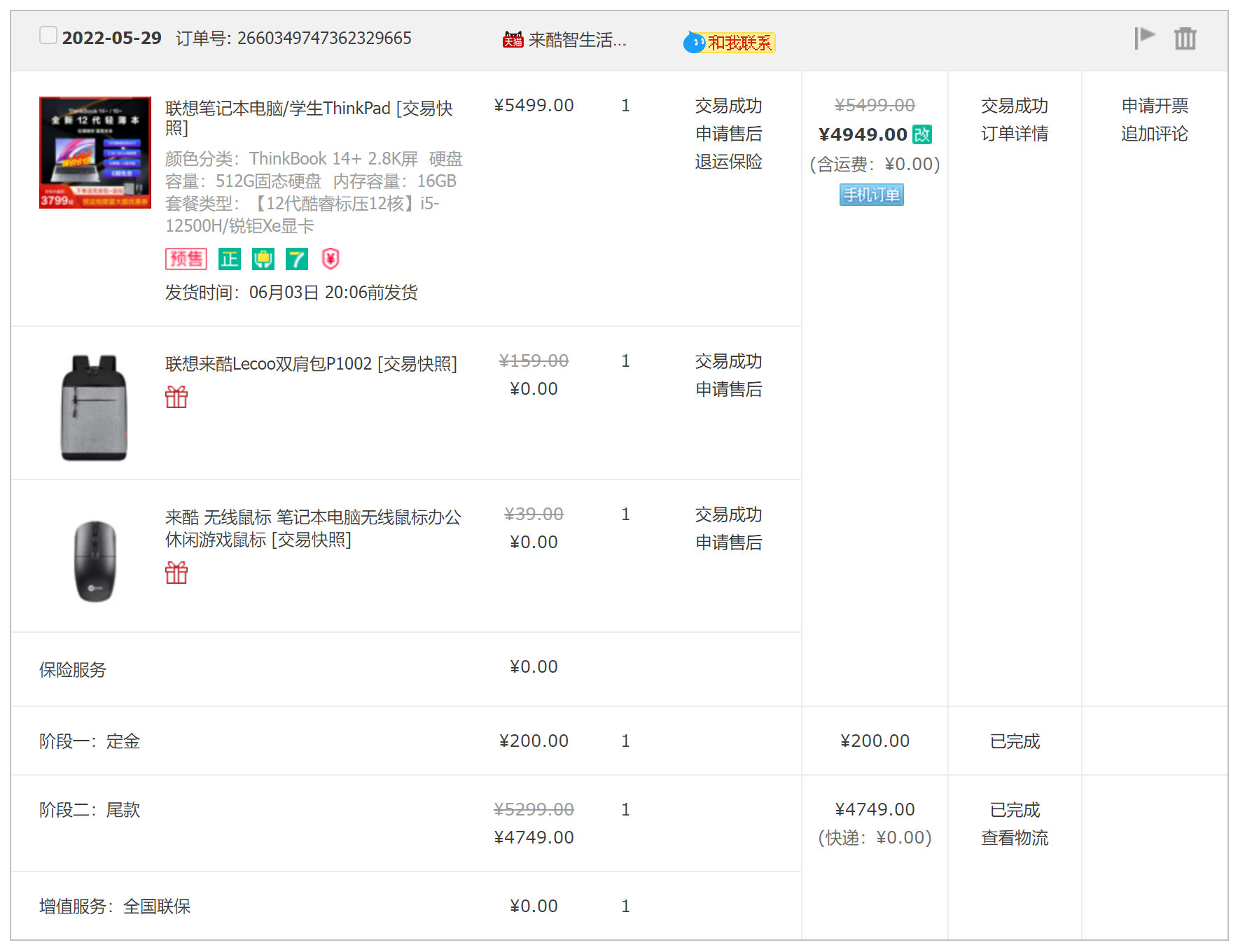Open the 来酷 无线鼠标 product title
Screen dimensions: 1245x952
tap(313, 528)
